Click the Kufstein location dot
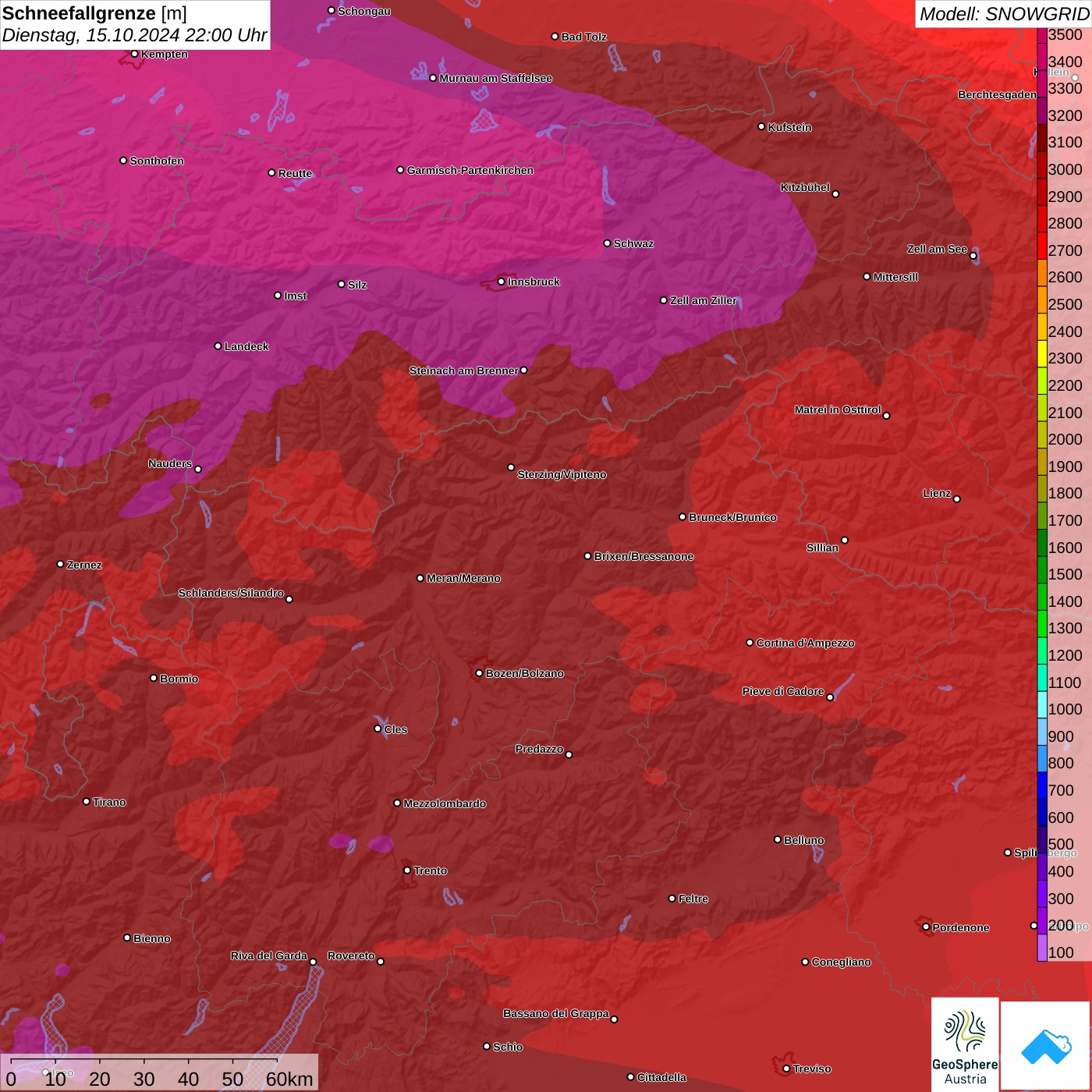Viewport: 1092px width, 1092px height. [761, 126]
